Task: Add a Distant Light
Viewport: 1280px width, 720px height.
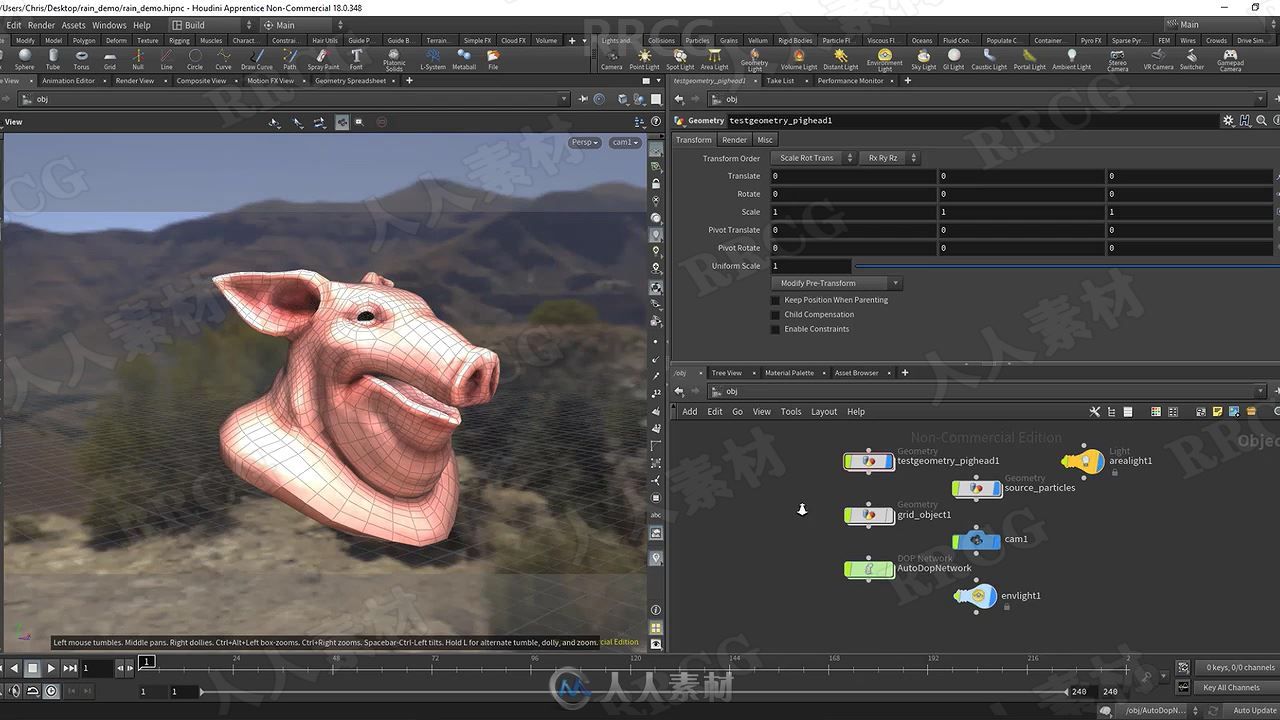Action: (x=840, y=59)
